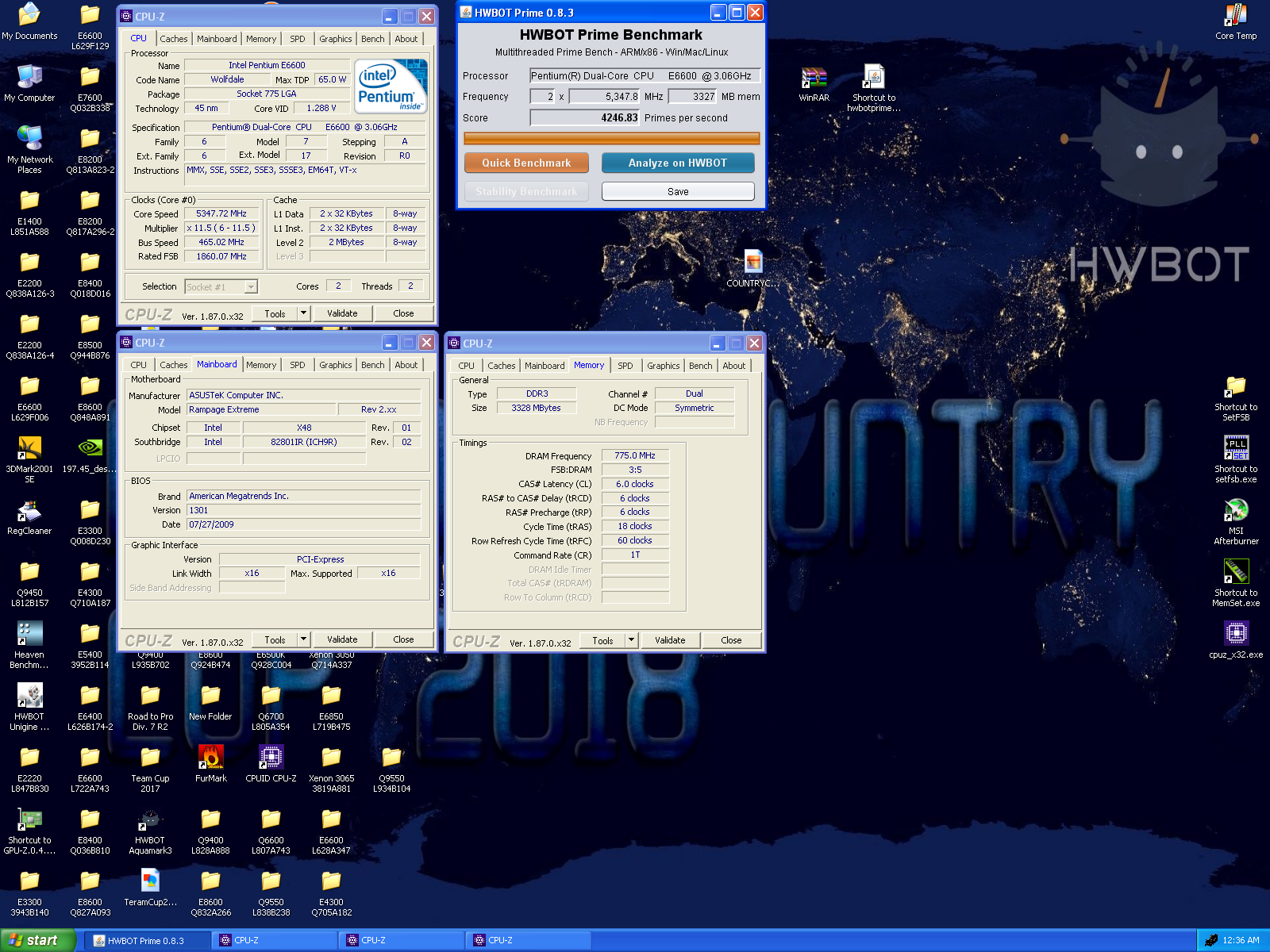Open the Xenon 3065 3819A881 folder
1270x952 pixels.
click(x=331, y=758)
